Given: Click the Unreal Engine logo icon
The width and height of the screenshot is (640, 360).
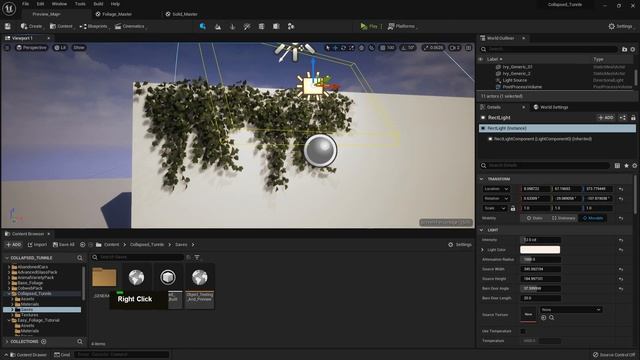Looking at the screenshot, I should tap(9, 8).
